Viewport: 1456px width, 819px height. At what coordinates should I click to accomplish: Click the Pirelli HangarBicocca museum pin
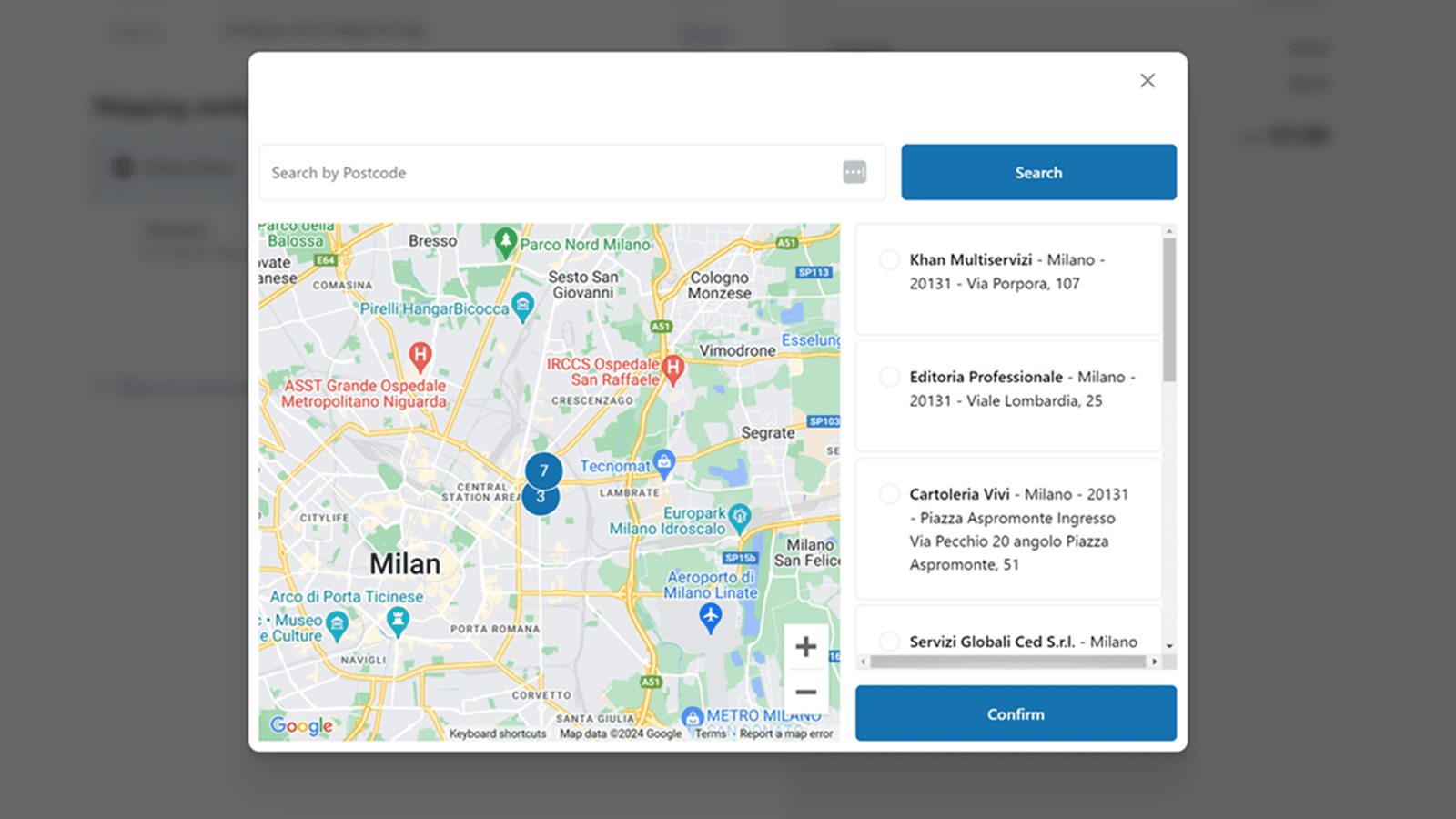522,306
